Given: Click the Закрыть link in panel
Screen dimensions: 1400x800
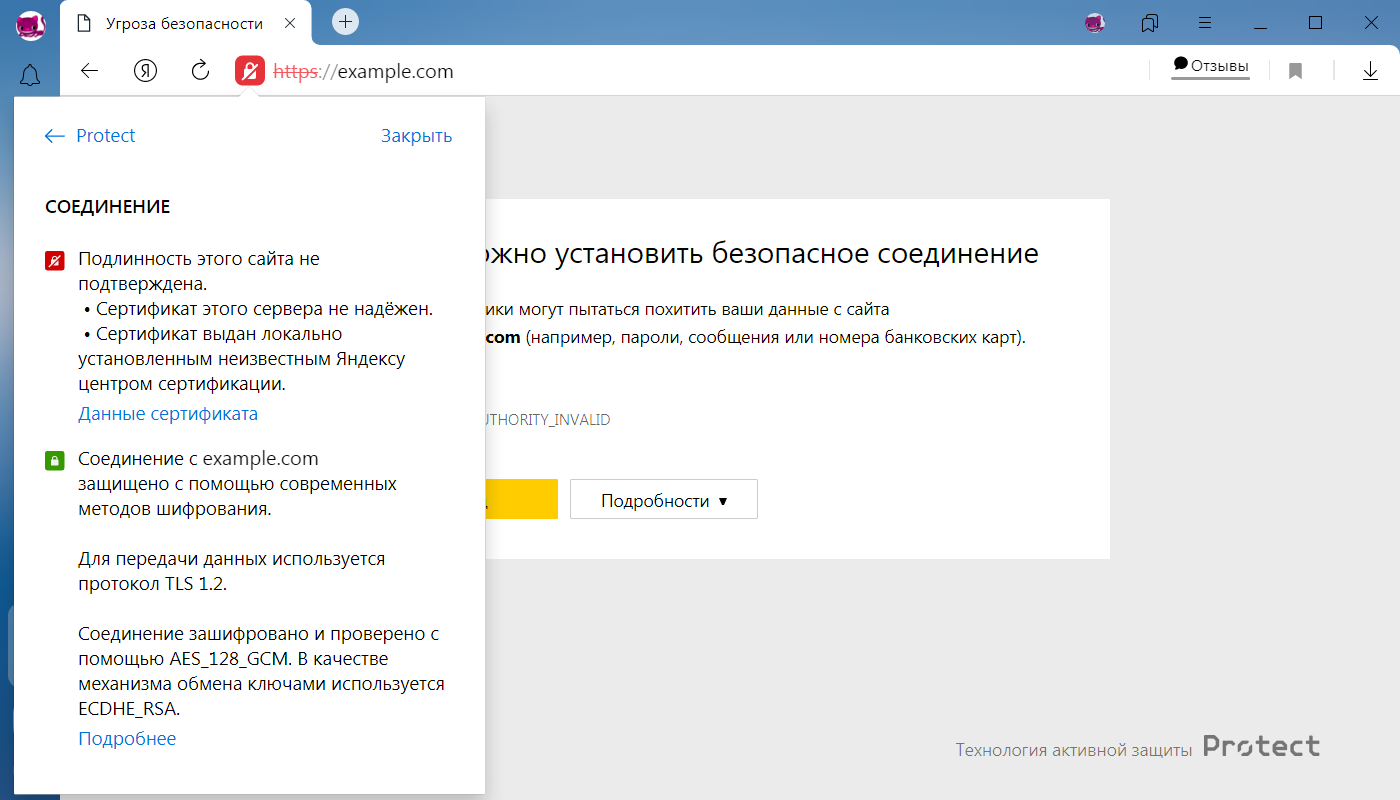Looking at the screenshot, I should [416, 136].
